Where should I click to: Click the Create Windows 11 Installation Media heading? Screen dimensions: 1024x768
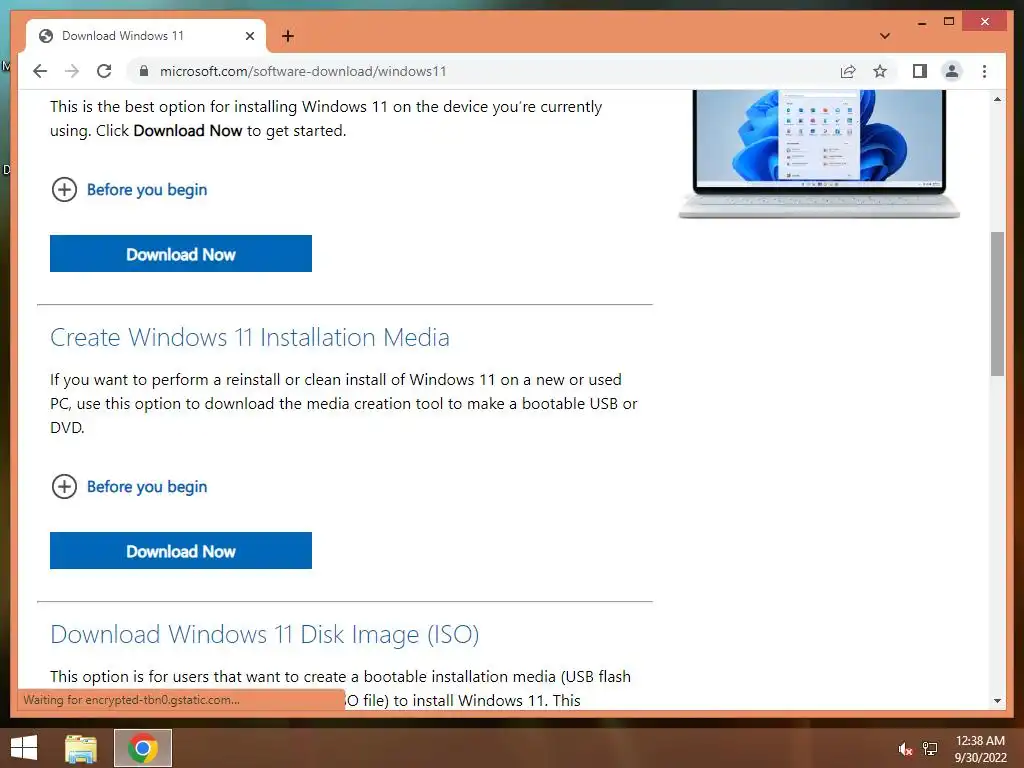point(249,338)
